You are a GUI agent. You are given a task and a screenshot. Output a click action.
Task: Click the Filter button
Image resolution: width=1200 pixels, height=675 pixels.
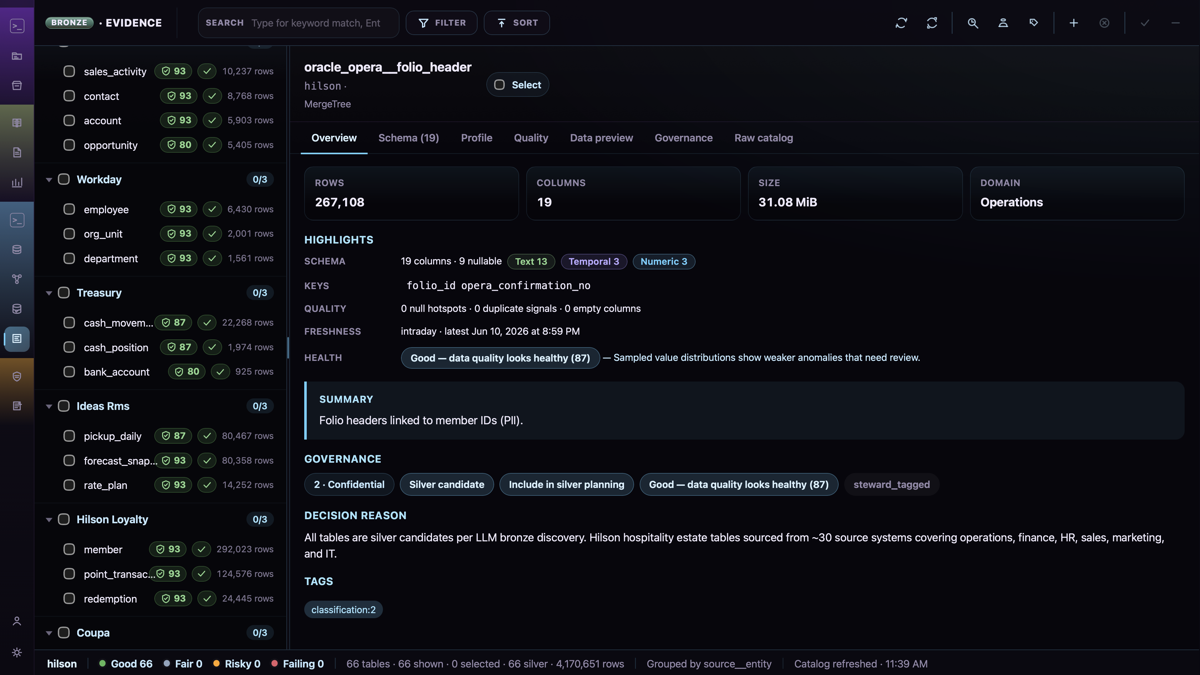click(442, 23)
